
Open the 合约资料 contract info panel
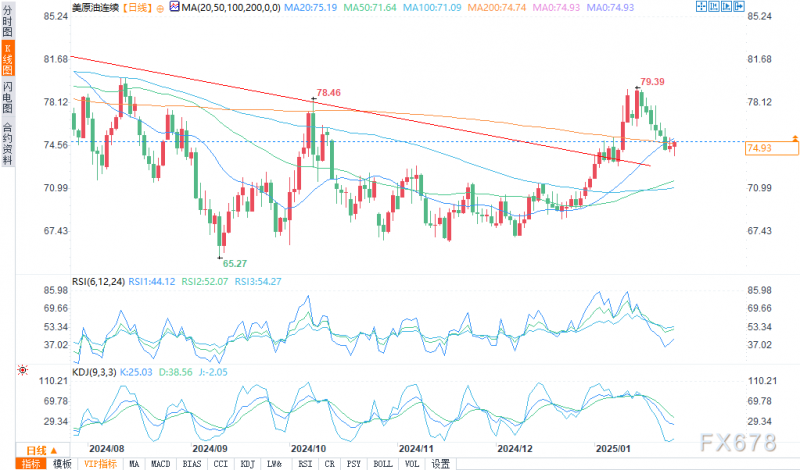tap(8, 143)
